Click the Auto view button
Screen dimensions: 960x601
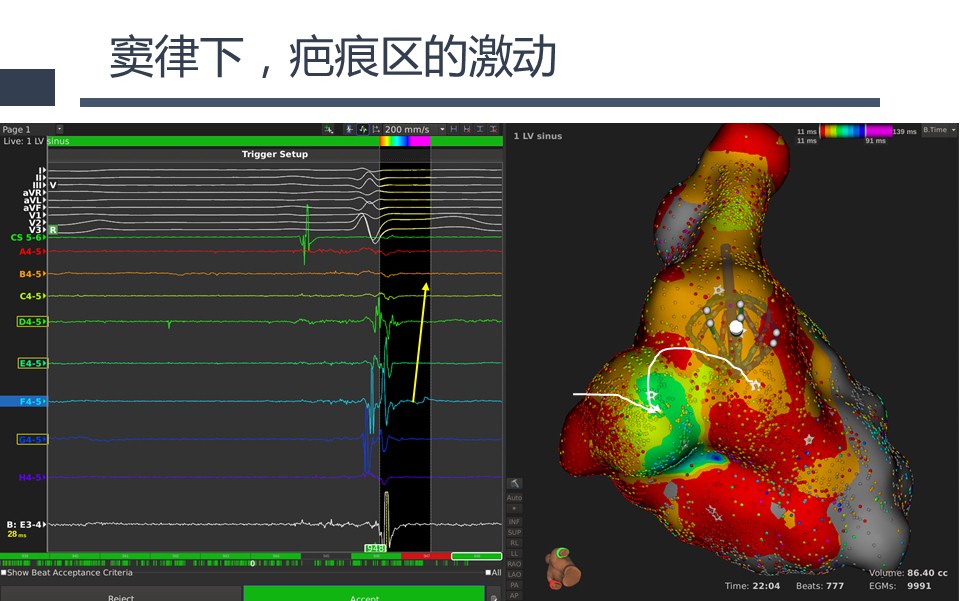[514, 498]
